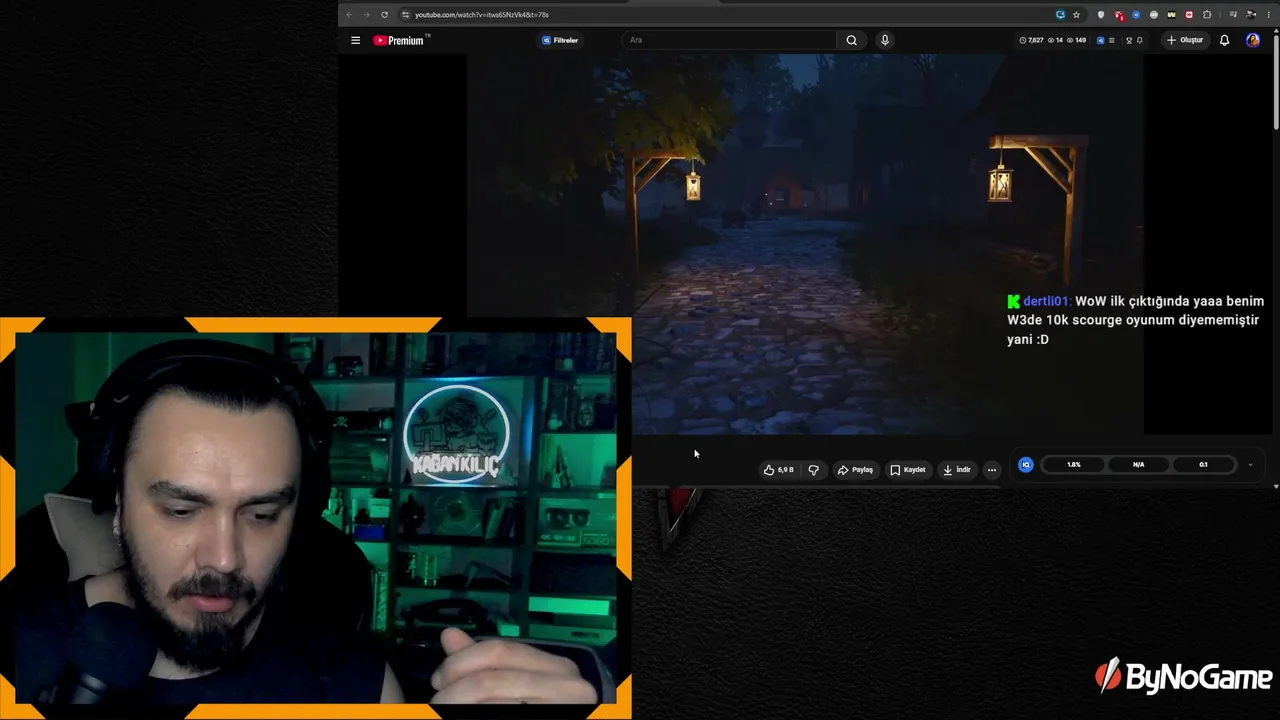Like the video with 6,9 B likes

click(x=779, y=470)
